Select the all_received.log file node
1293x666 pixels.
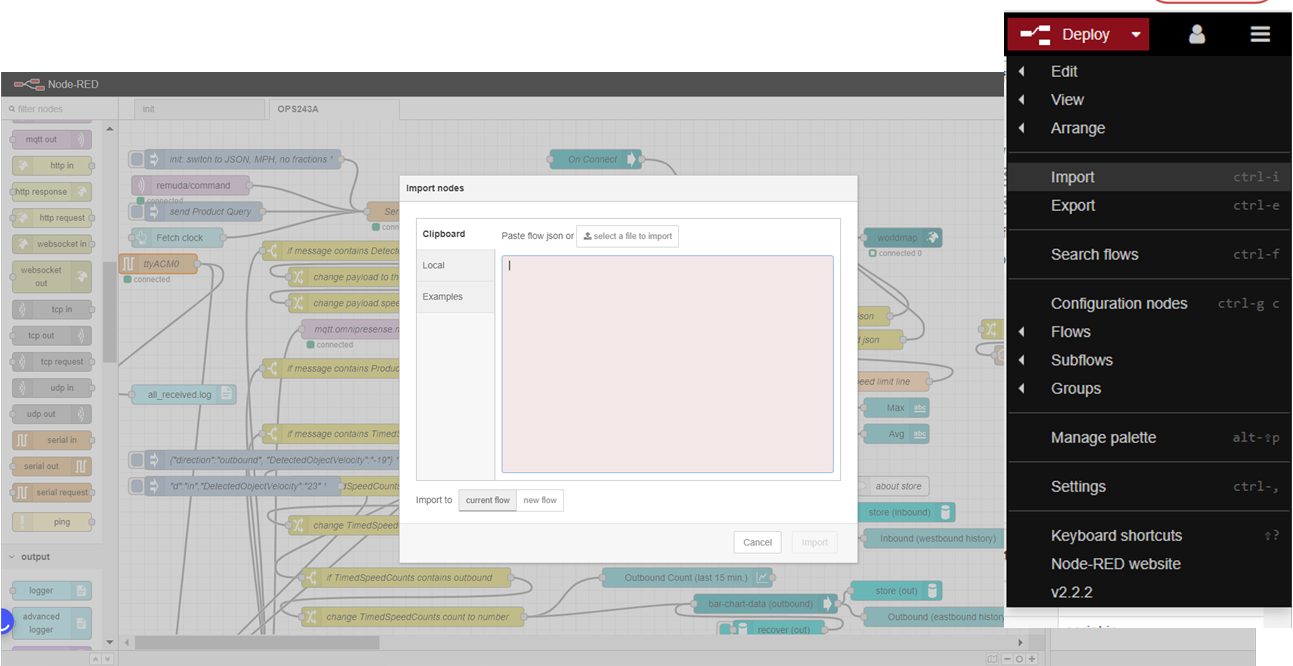coord(184,394)
